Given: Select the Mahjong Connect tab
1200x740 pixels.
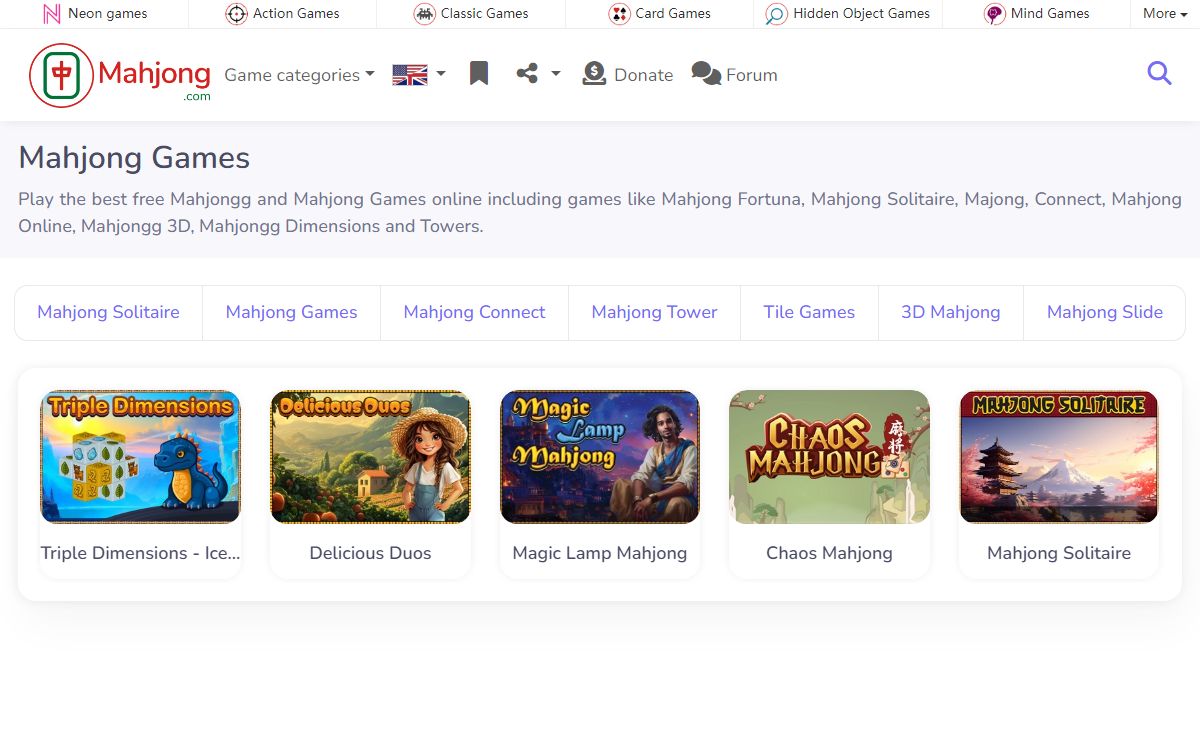Looking at the screenshot, I should [x=474, y=312].
